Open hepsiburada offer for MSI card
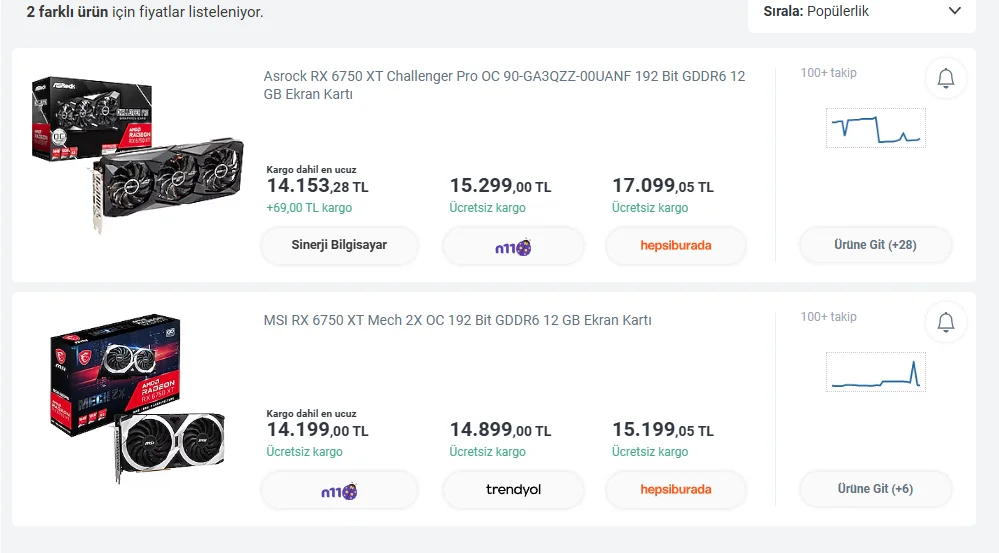 pyautogui.click(x=675, y=490)
